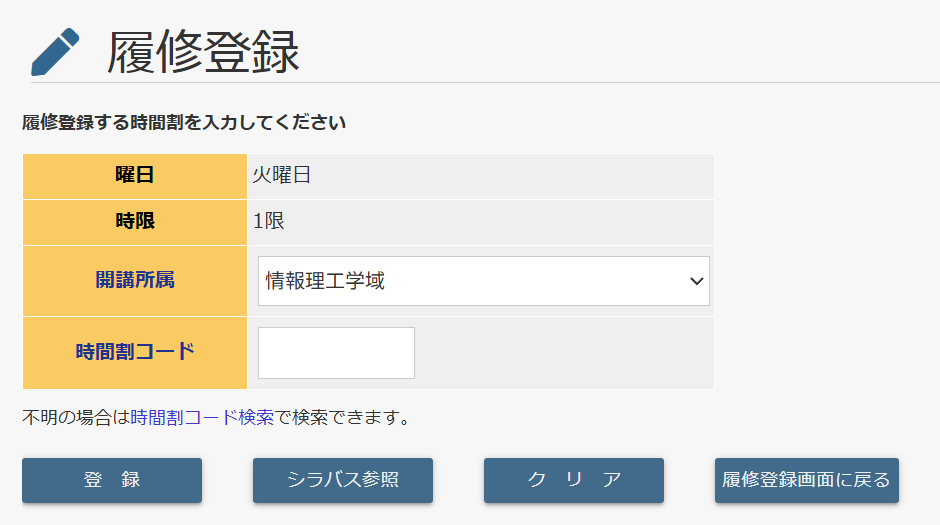Go back via the 履修登録画面に戻る button
940x525 pixels.
(x=807, y=480)
